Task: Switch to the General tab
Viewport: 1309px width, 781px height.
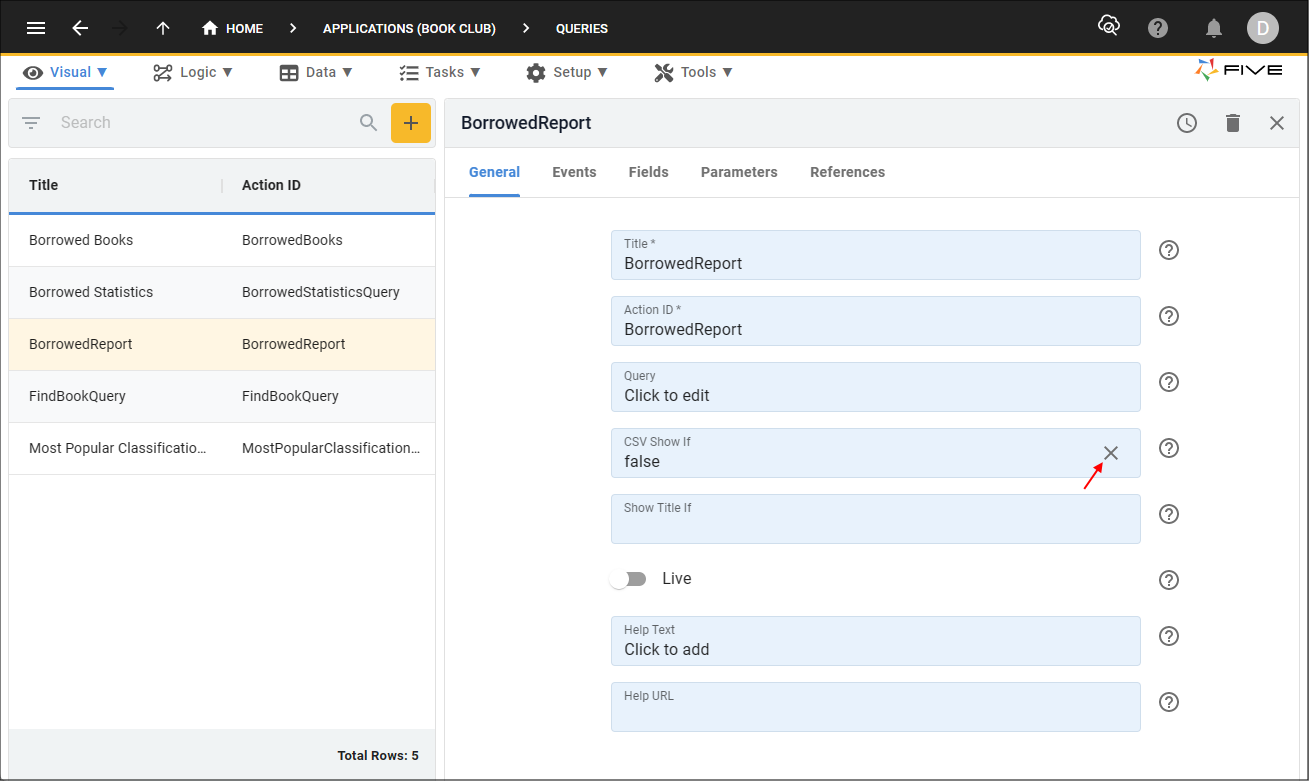Action: point(494,172)
